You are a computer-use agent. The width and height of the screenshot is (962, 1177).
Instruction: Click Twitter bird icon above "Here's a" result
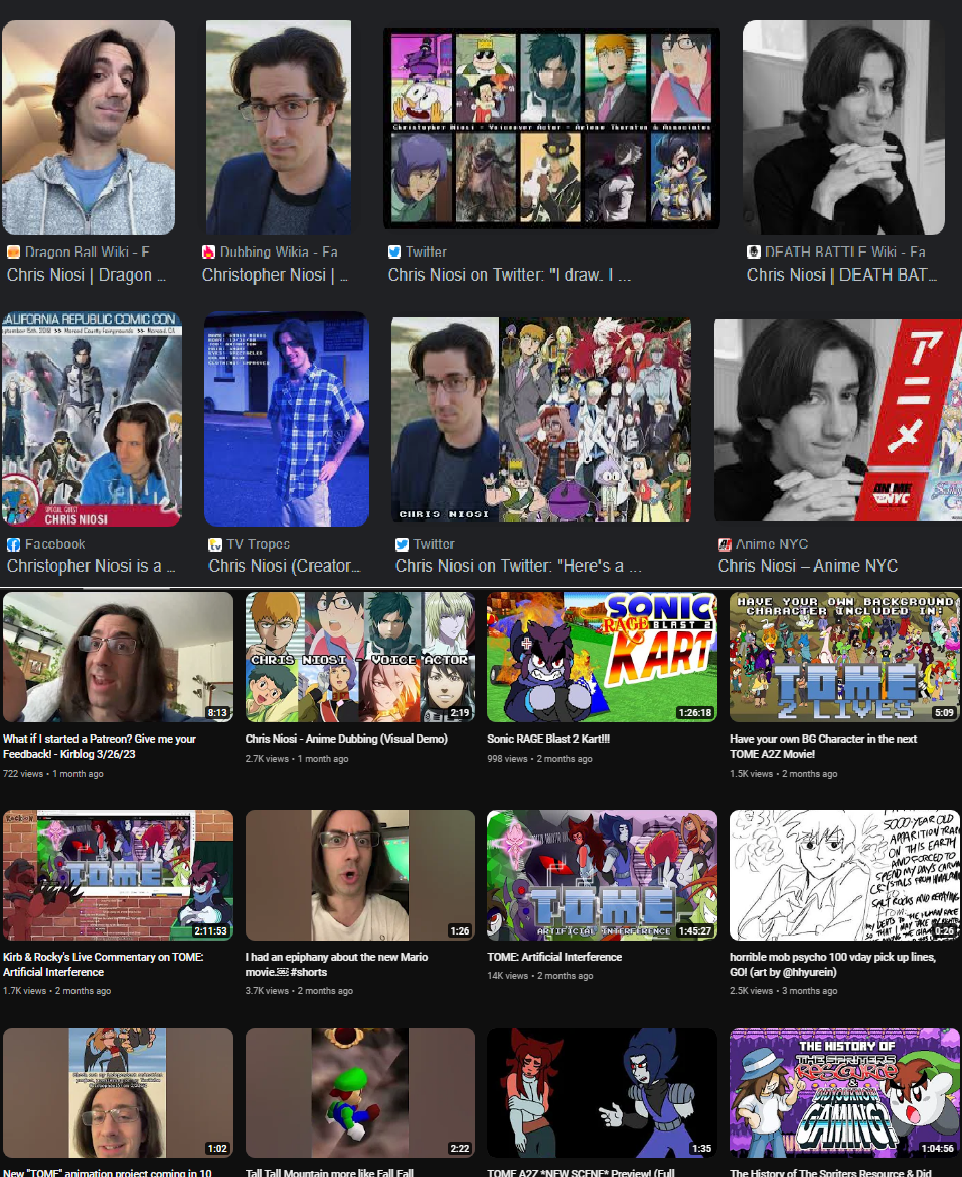click(x=402, y=544)
